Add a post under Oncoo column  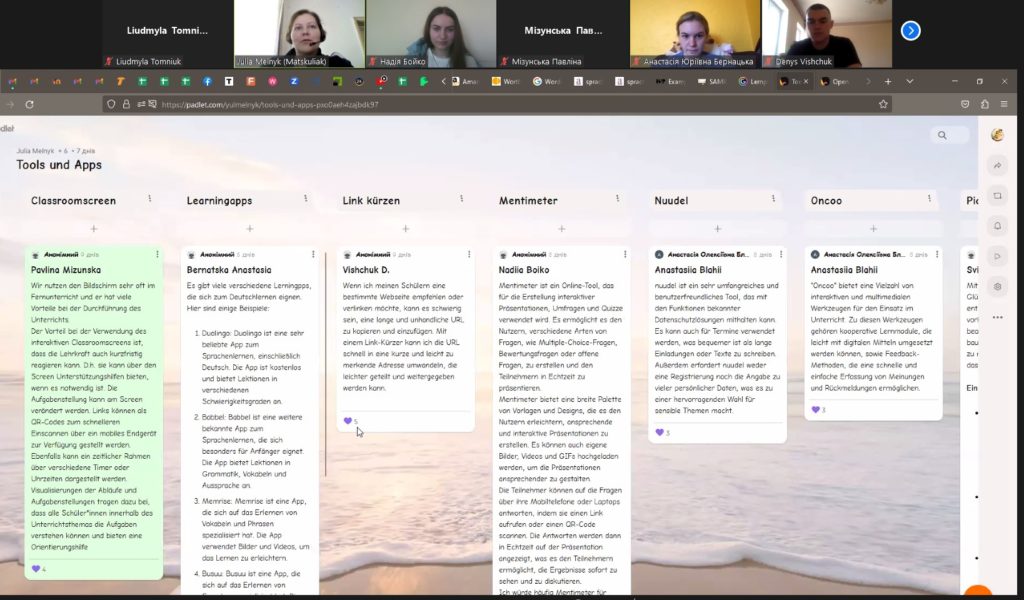click(873, 229)
